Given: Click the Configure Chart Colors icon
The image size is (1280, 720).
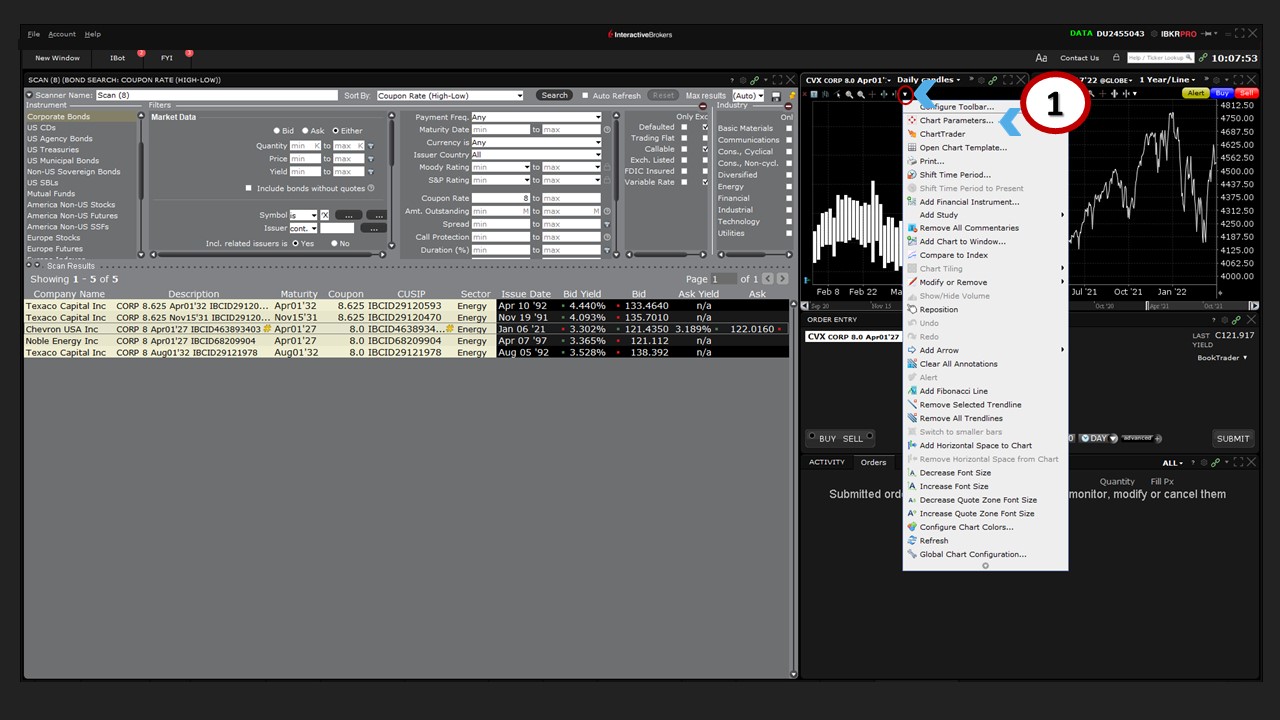Looking at the screenshot, I should click(x=912, y=527).
